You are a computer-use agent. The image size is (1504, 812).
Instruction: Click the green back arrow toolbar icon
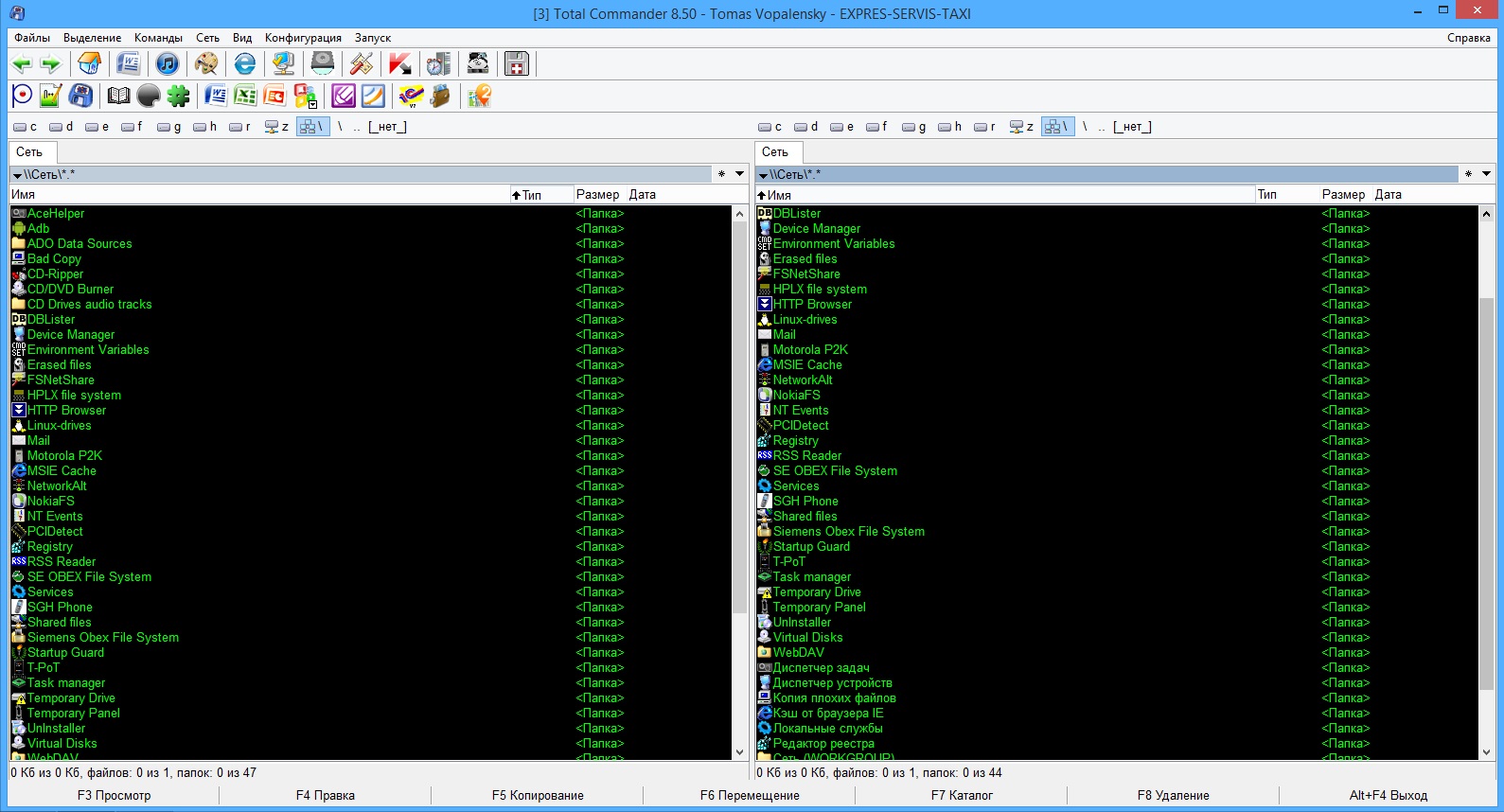22,64
